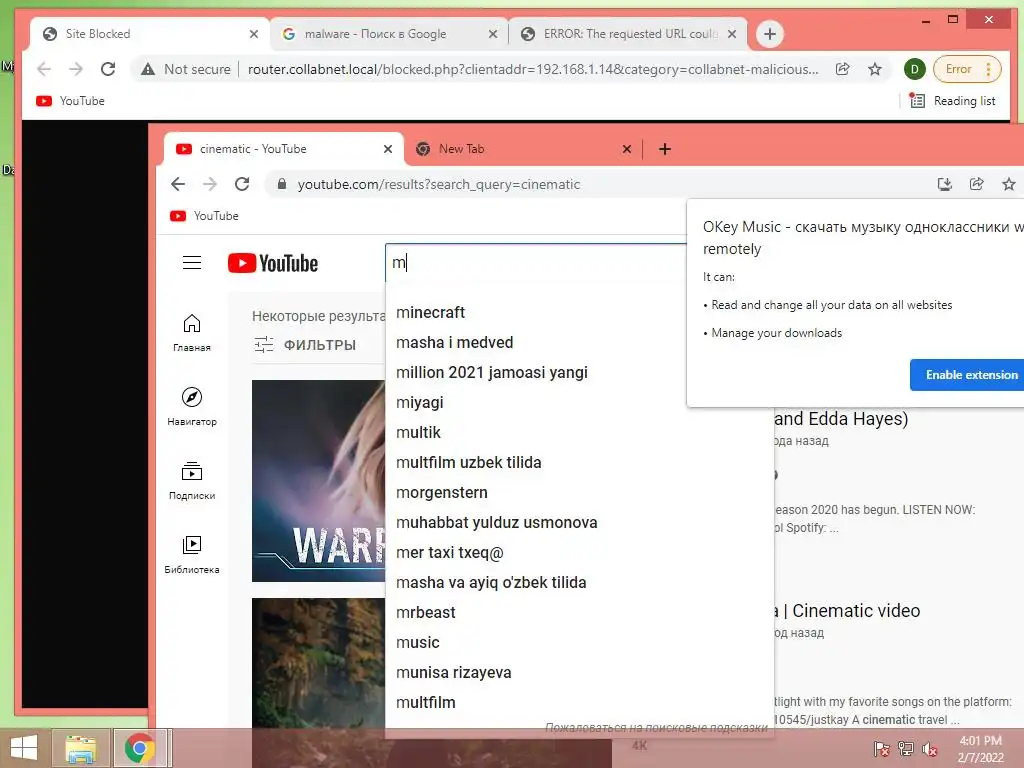This screenshot has height=768, width=1024.
Task: Open File Explorer from taskbar
Action: click(80, 748)
